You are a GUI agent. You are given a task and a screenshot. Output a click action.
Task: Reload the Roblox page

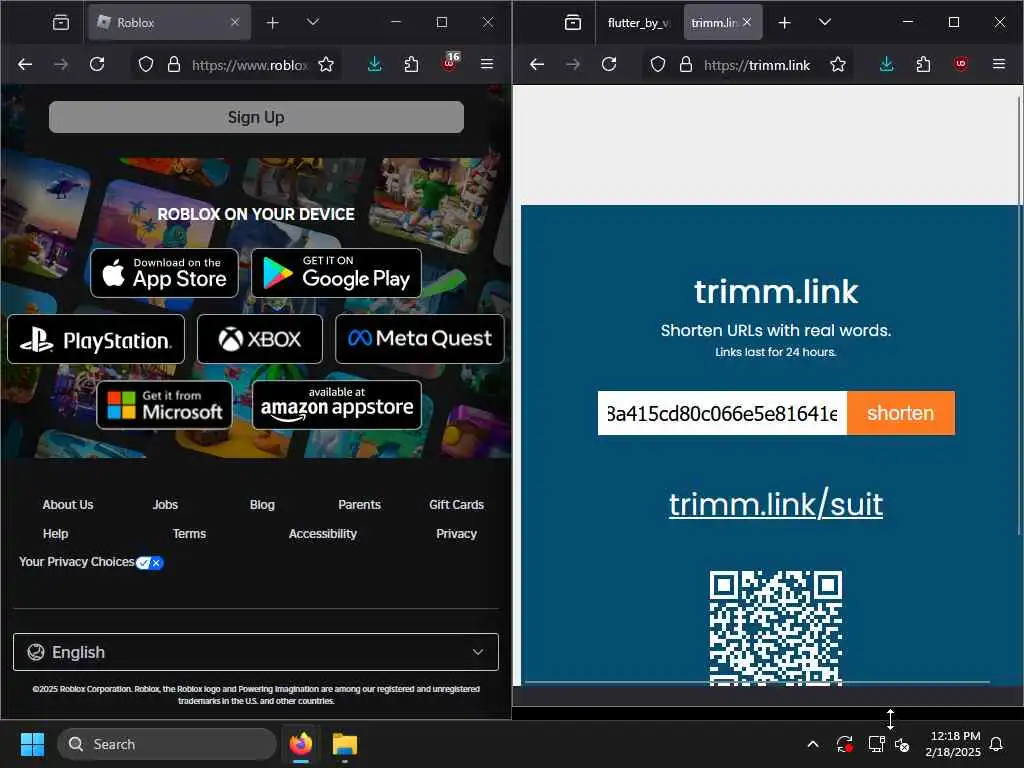[x=97, y=64]
